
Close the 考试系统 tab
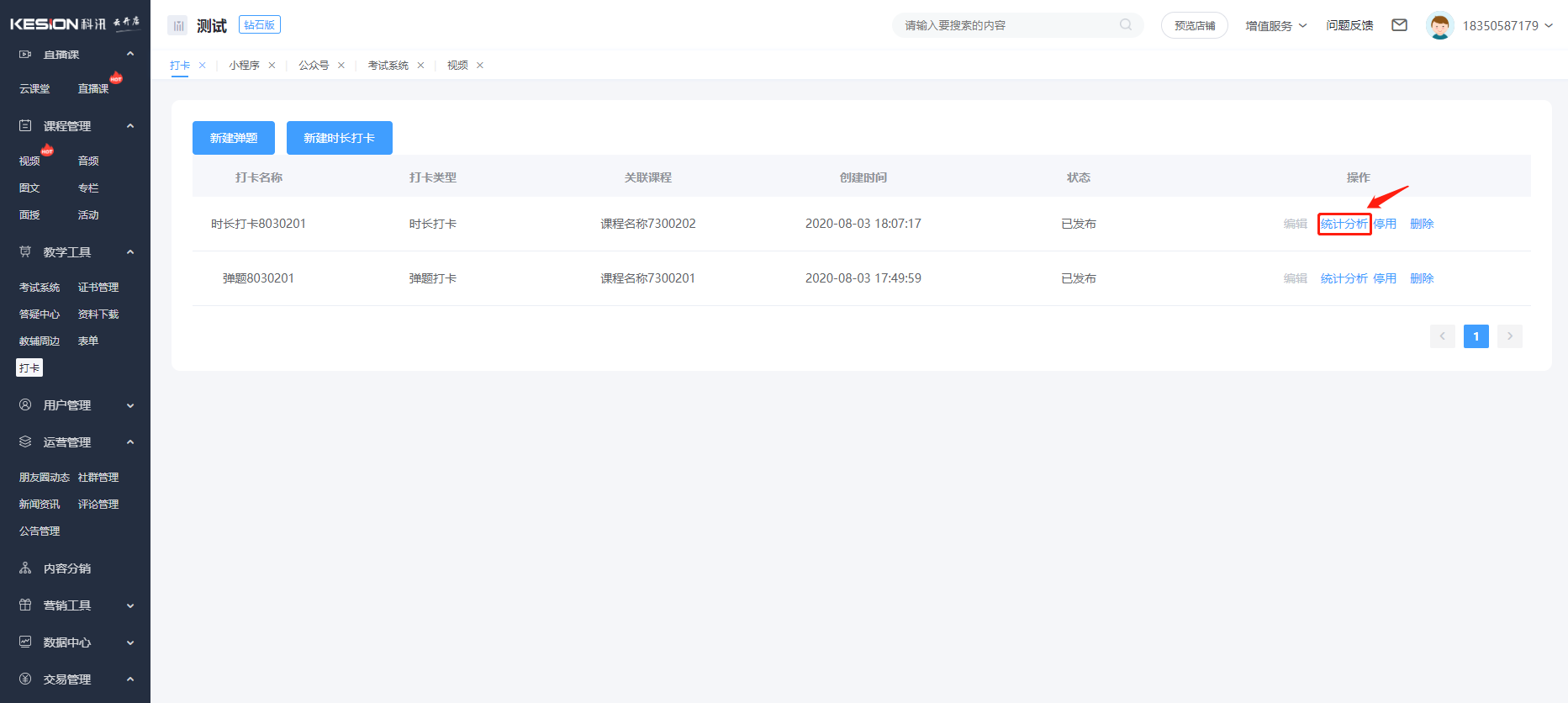420,66
